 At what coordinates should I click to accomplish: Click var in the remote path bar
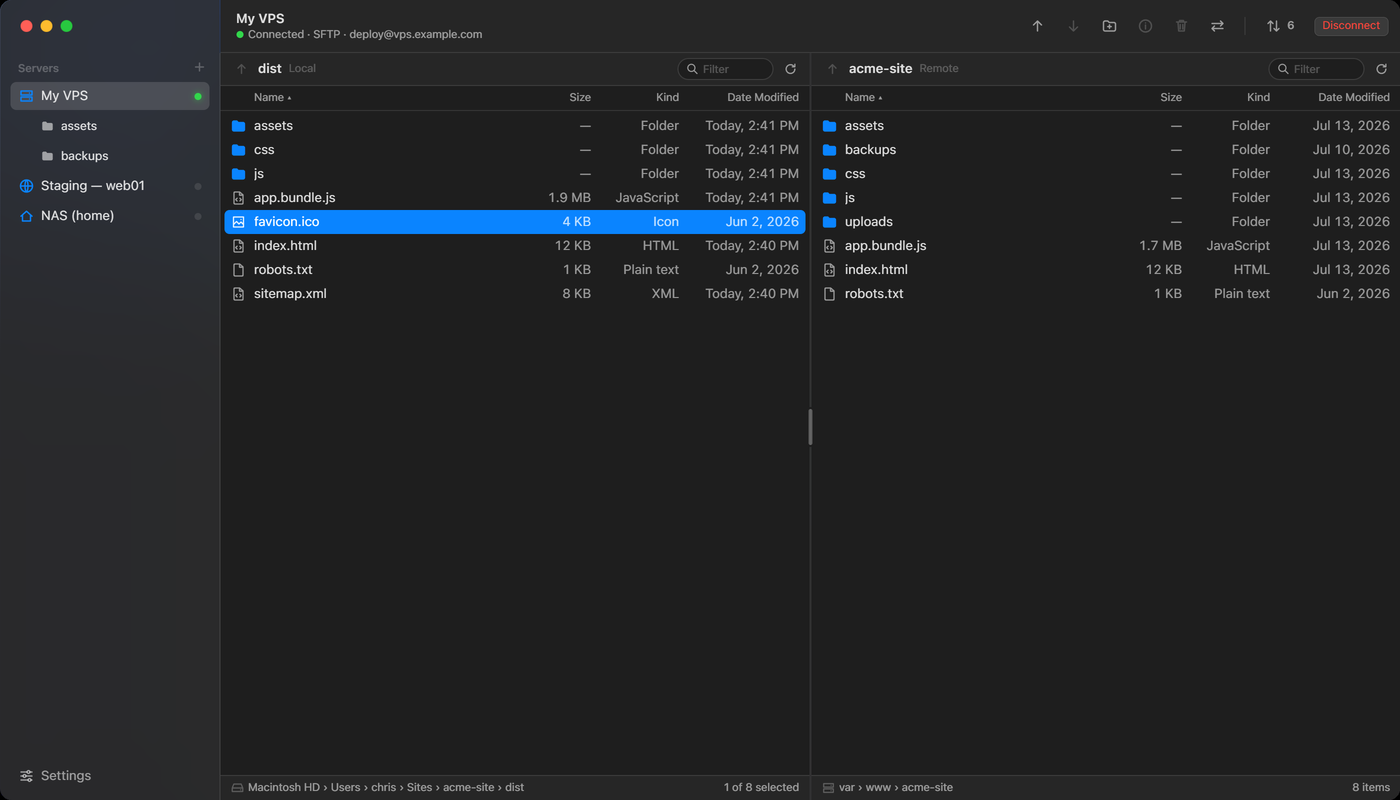point(847,788)
